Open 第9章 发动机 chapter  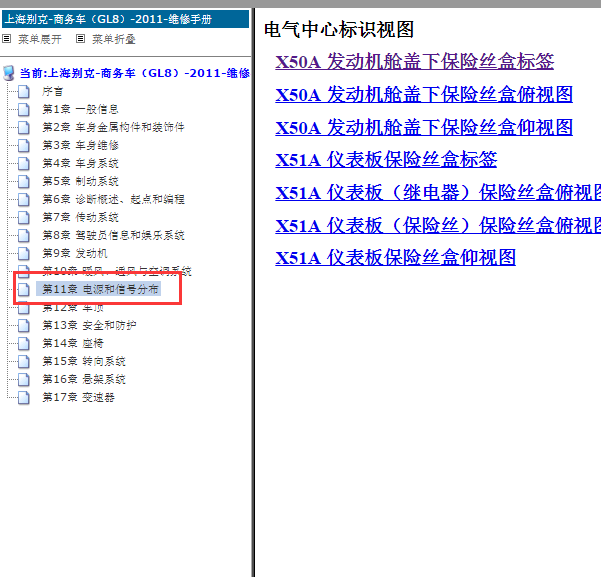[x=75, y=253]
